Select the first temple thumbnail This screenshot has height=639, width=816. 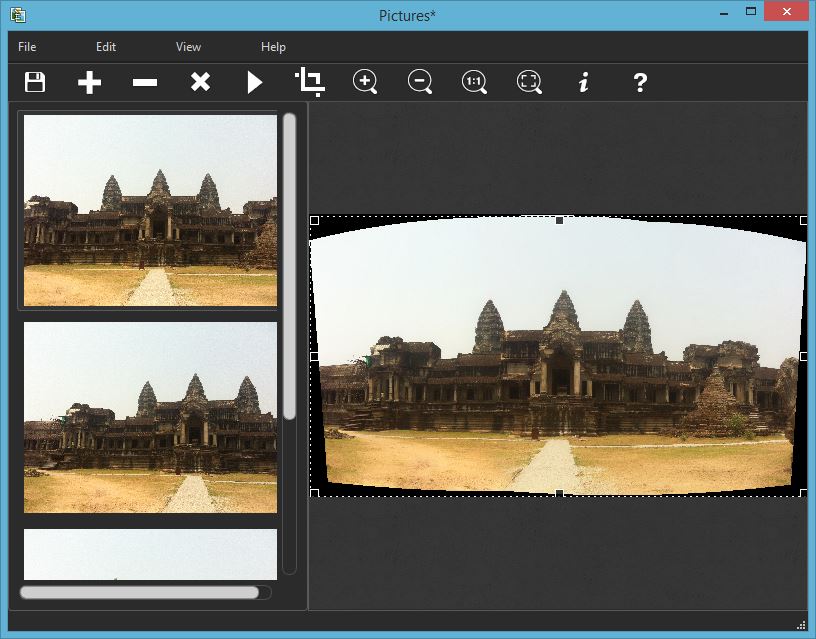coord(150,210)
